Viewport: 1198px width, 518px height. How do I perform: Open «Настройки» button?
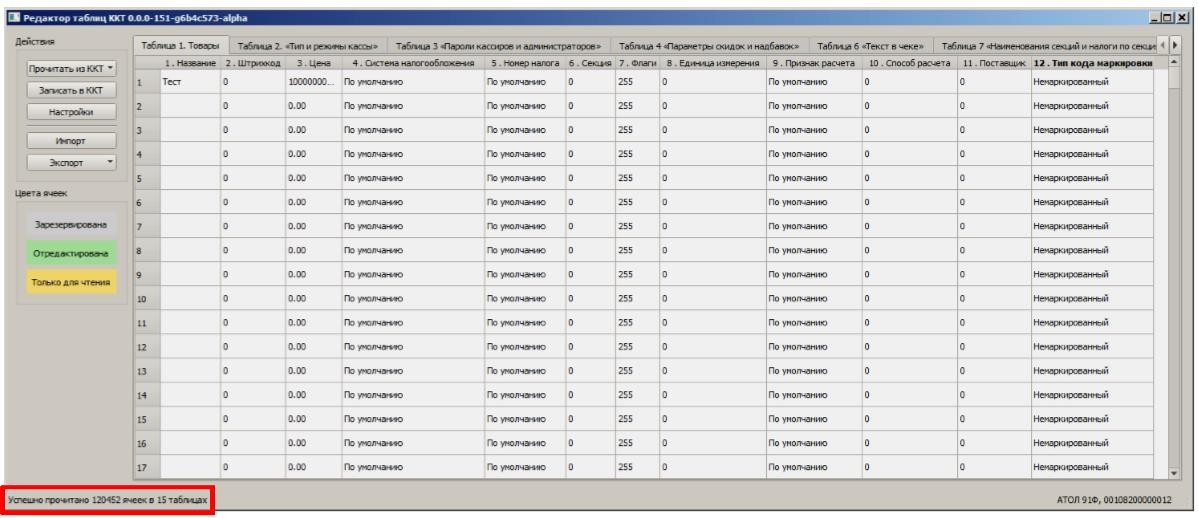click(71, 112)
